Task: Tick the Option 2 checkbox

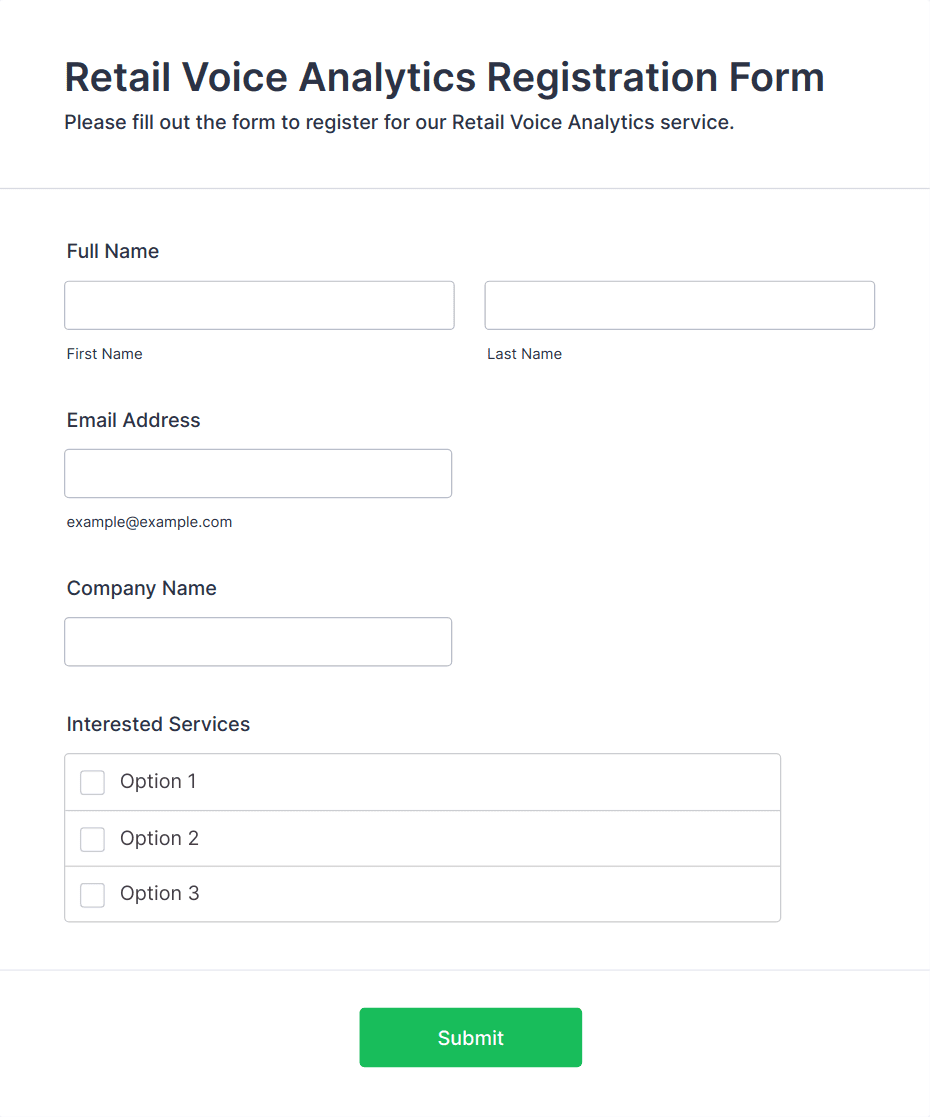Action: point(92,839)
